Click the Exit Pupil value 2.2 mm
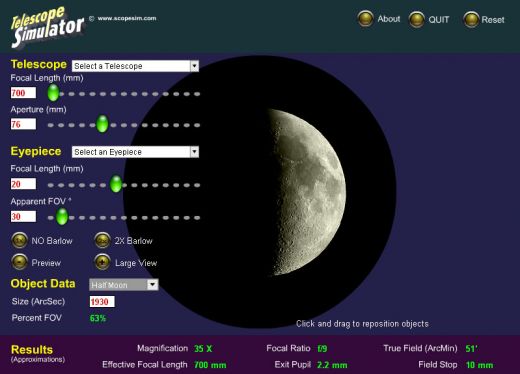Screen dimensions: 520x374 [x=332, y=365]
